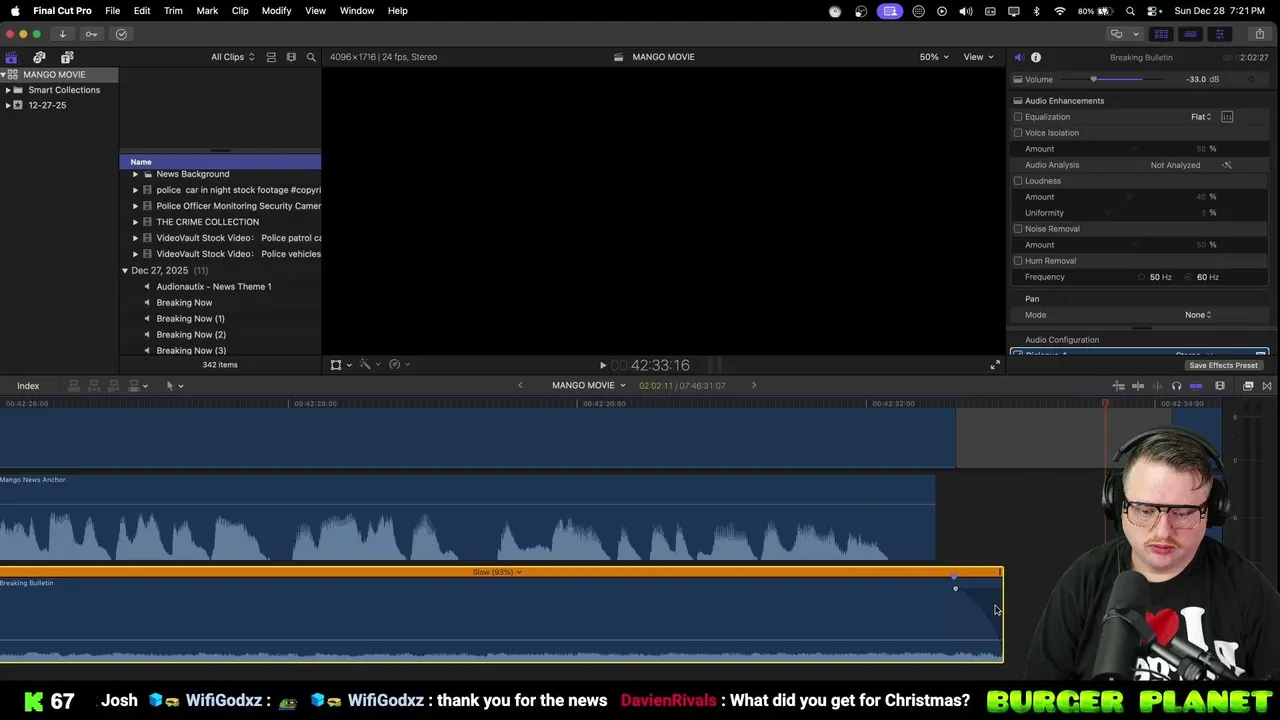This screenshot has width=1280, height=720.
Task: Open the Equalization Flat preset dropdown
Action: (x=1201, y=117)
